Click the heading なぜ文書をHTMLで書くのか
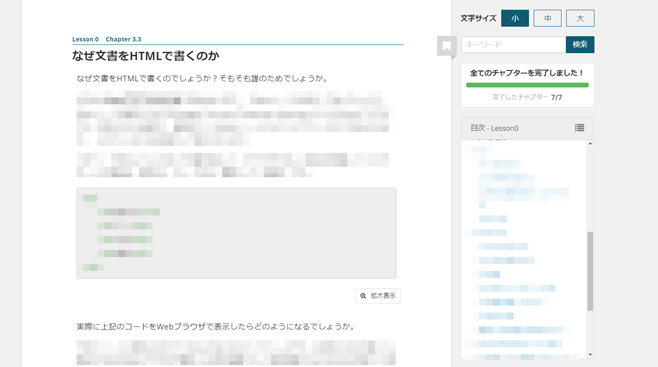 click(146, 56)
